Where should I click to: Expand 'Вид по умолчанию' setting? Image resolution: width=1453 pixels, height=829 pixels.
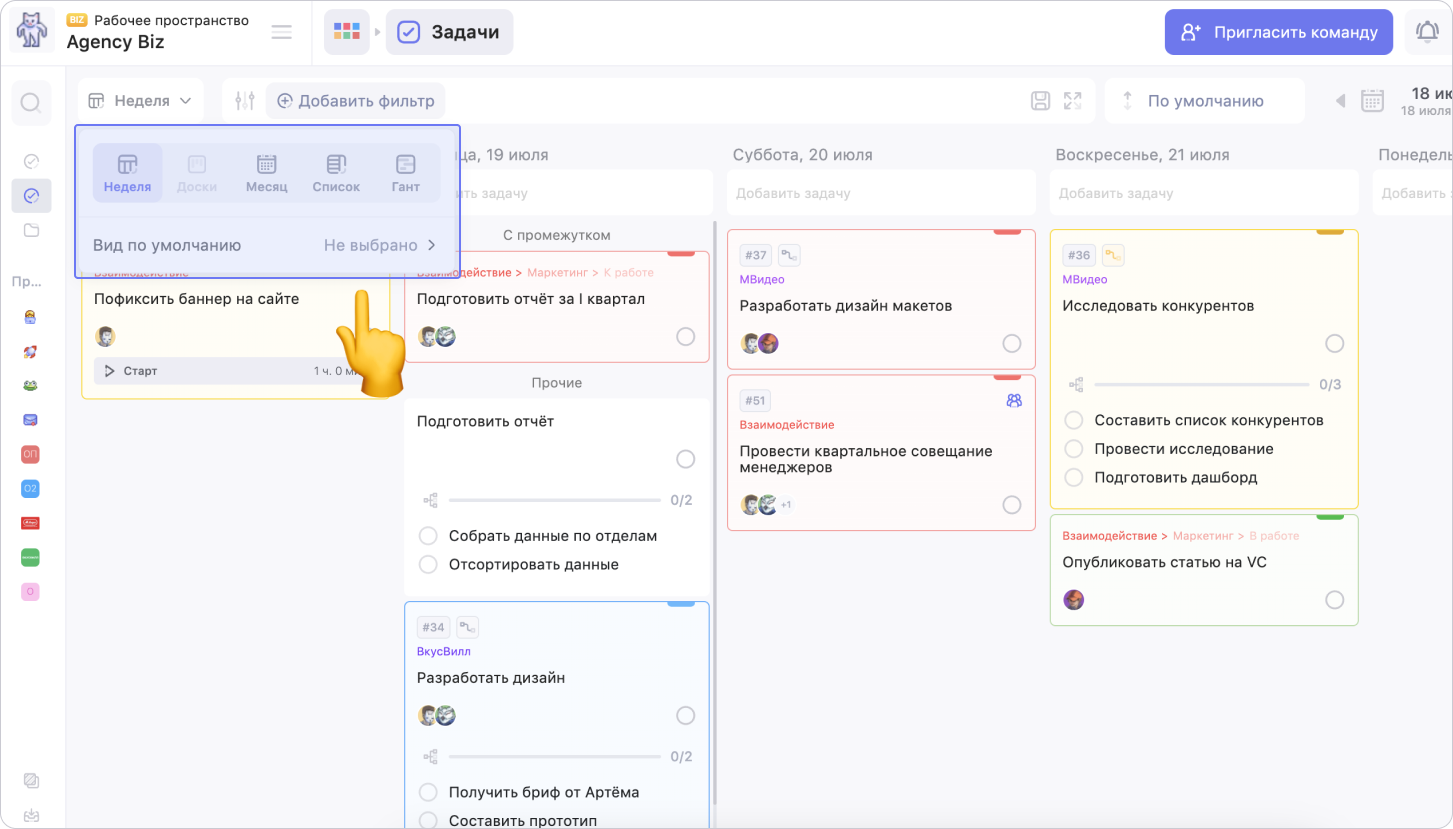[x=266, y=245]
